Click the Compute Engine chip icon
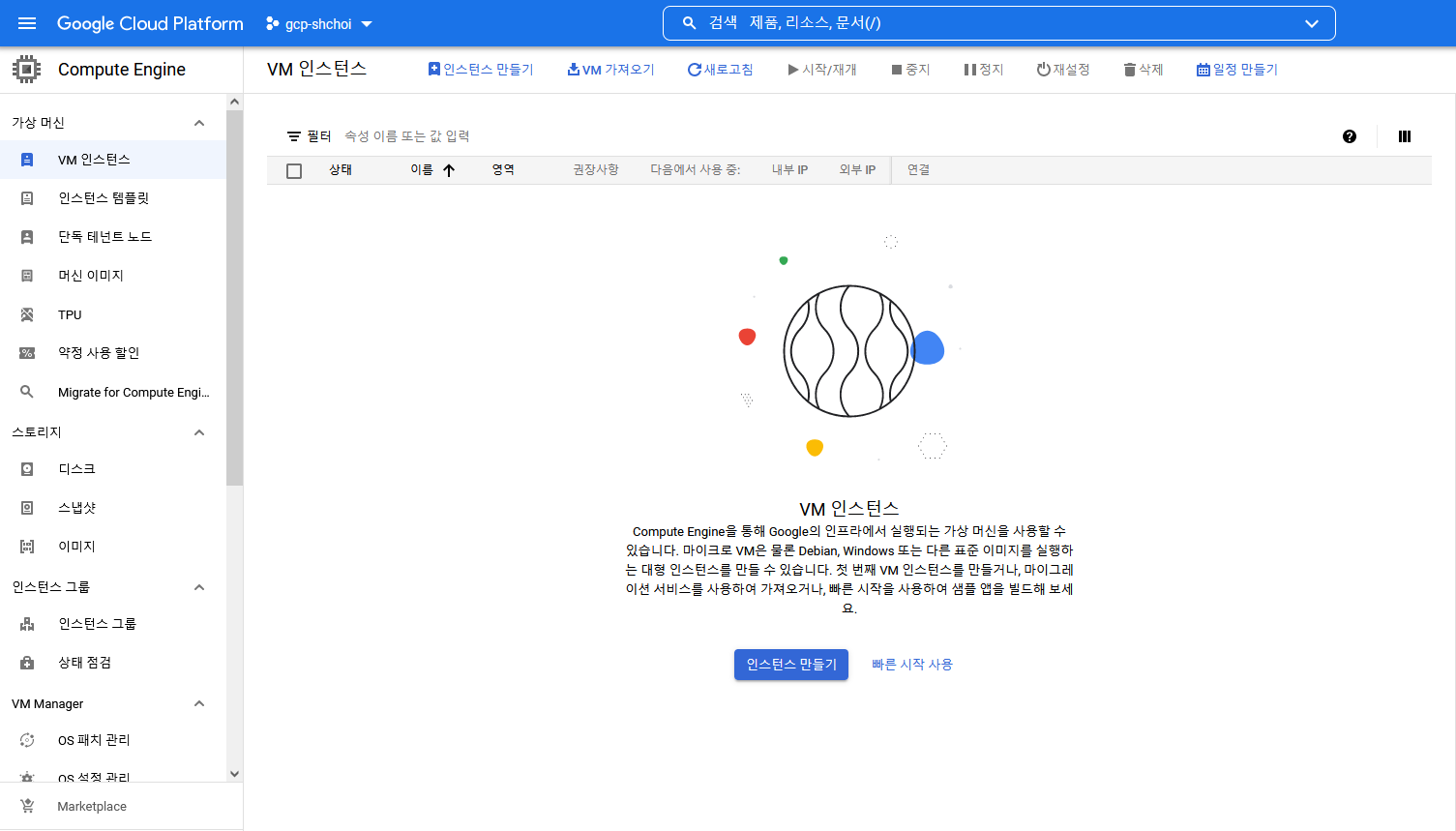 [27, 70]
